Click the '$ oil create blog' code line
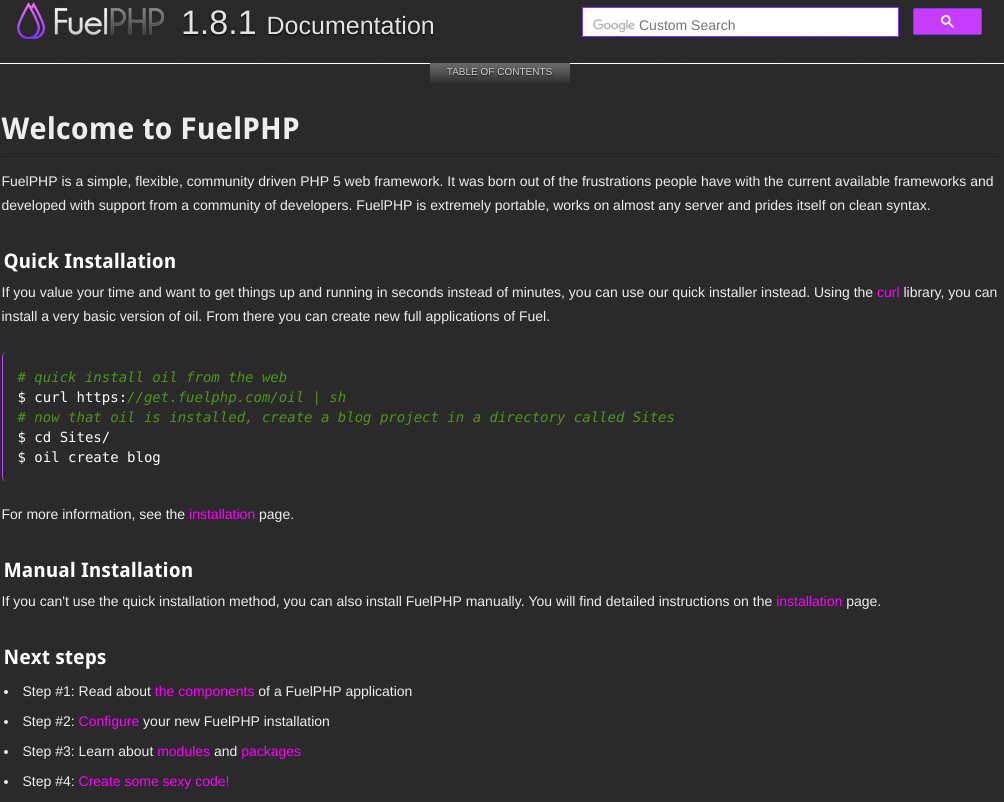 click(x=89, y=458)
